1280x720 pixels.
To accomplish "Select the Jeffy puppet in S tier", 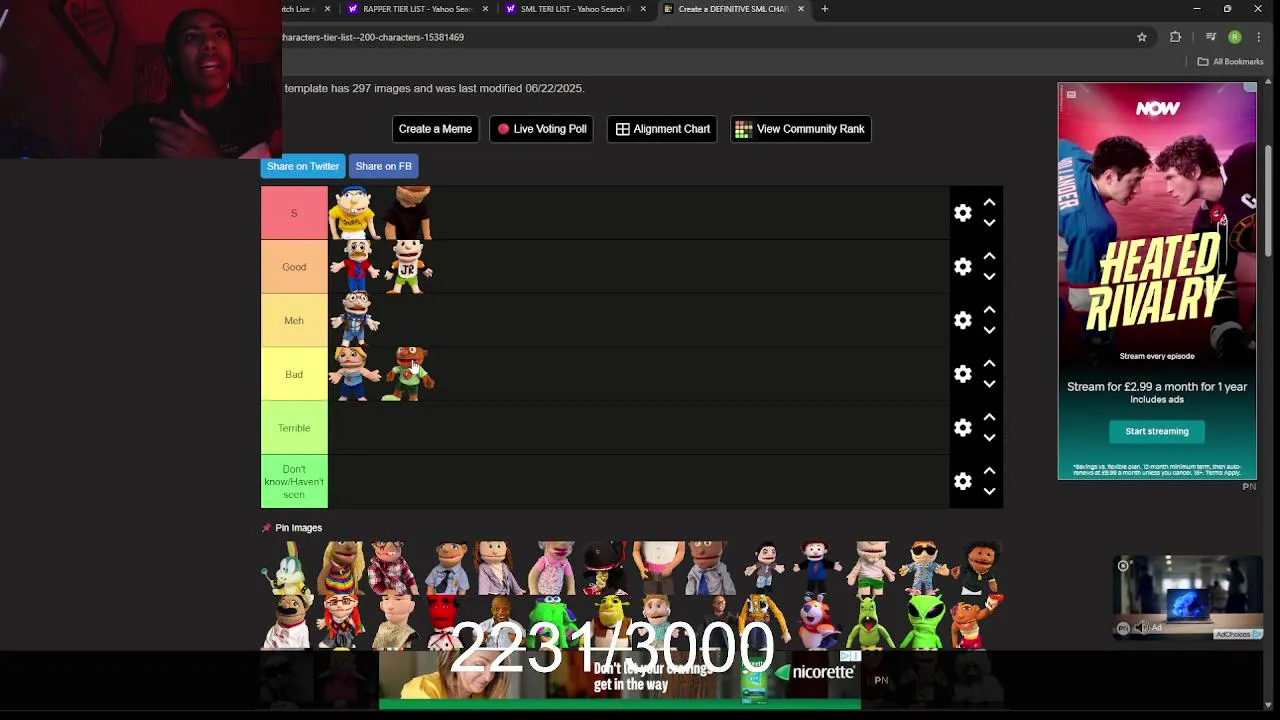I will (x=354, y=213).
